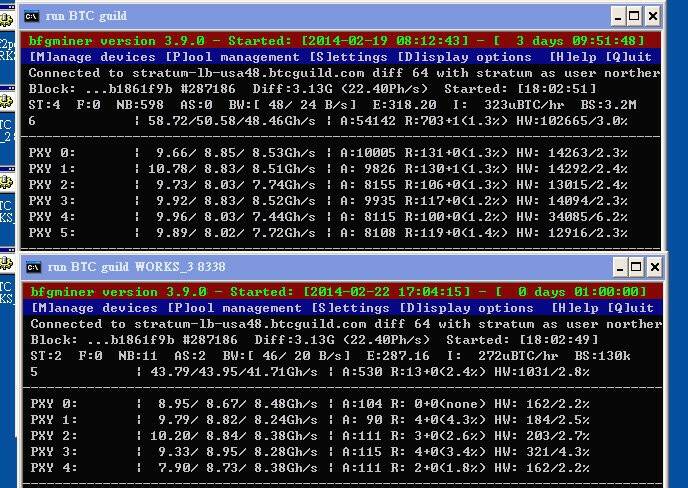Click 'A:530' accepted total in lower window
This screenshot has height=488, width=688.
click(x=362, y=372)
